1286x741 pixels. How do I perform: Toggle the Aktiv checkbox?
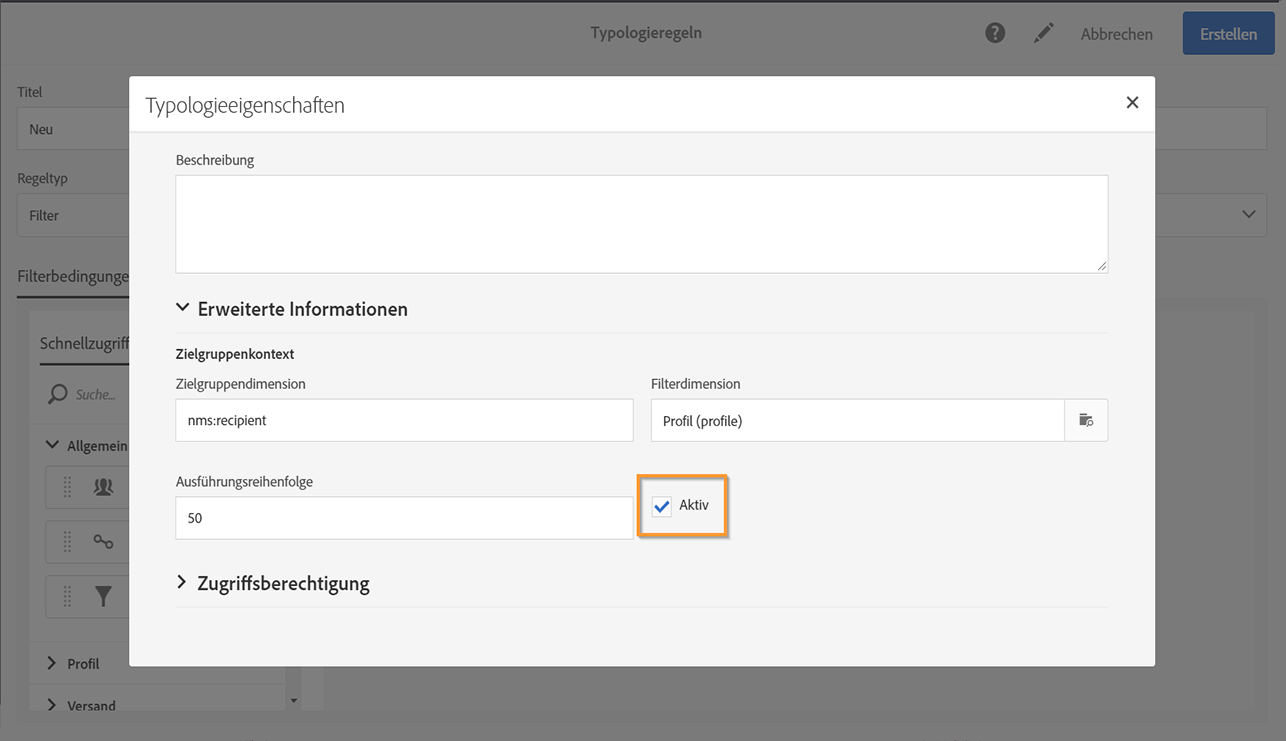click(662, 507)
